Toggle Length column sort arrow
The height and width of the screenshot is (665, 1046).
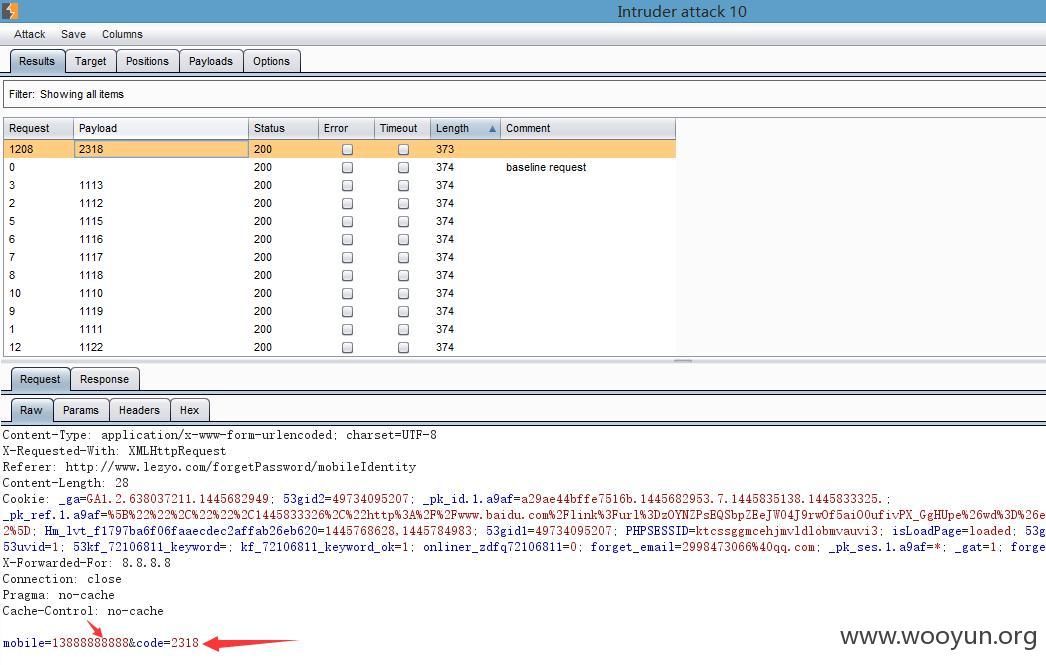pyautogui.click(x=492, y=129)
